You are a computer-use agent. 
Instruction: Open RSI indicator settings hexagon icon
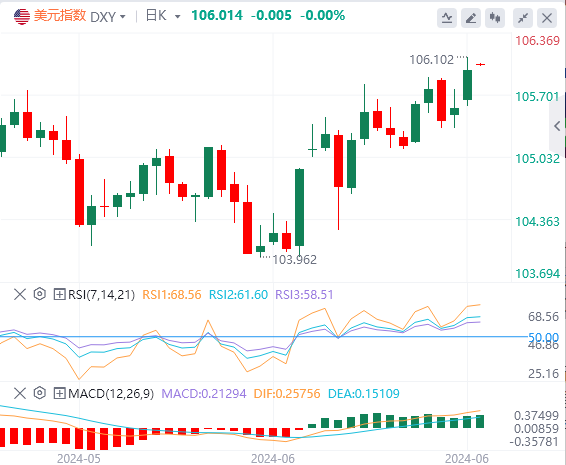(x=40, y=294)
